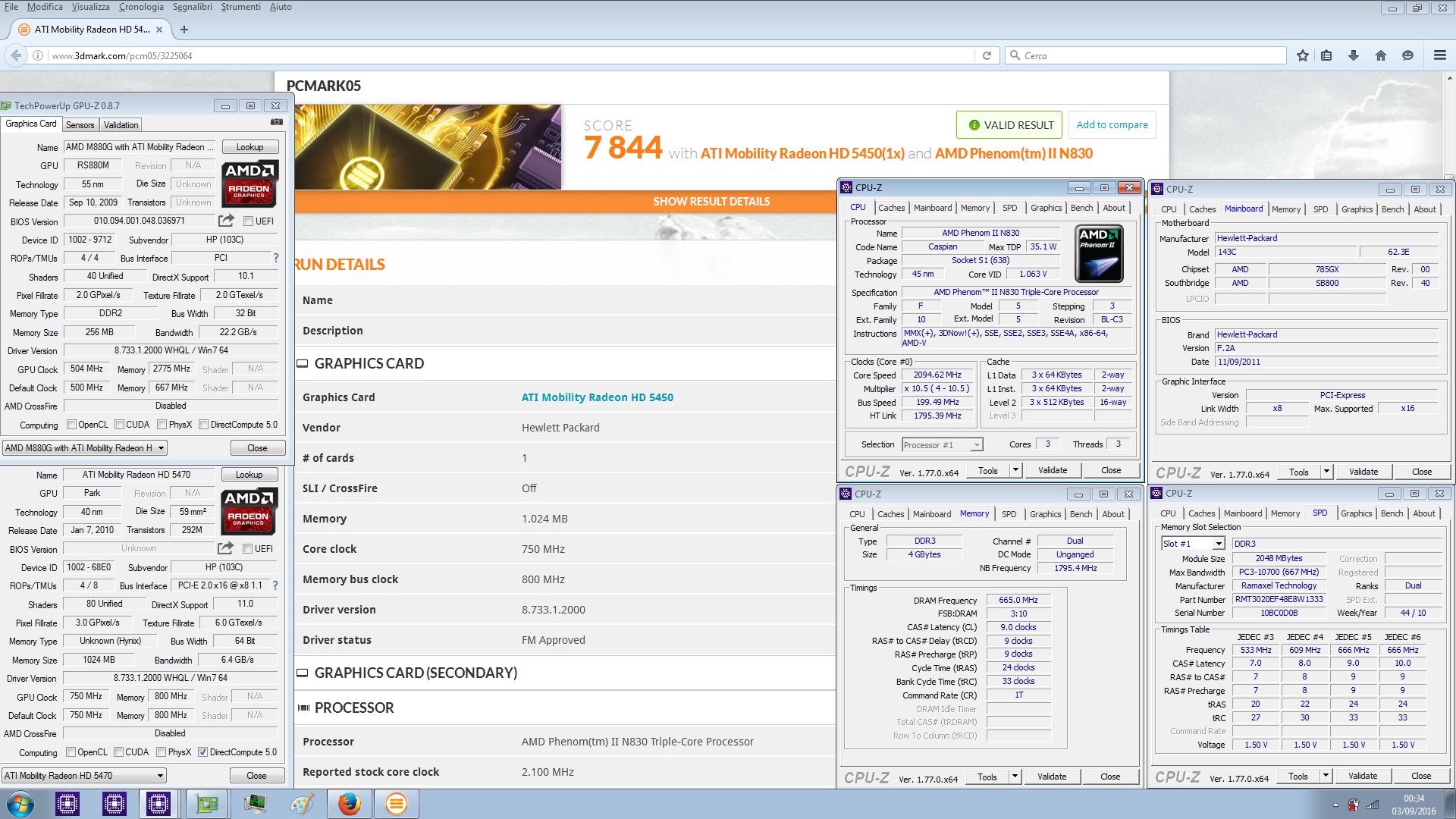Toggle CUDA checkbox in upper GPU-Z window
Viewport: 1456px width, 819px height.
(119, 425)
